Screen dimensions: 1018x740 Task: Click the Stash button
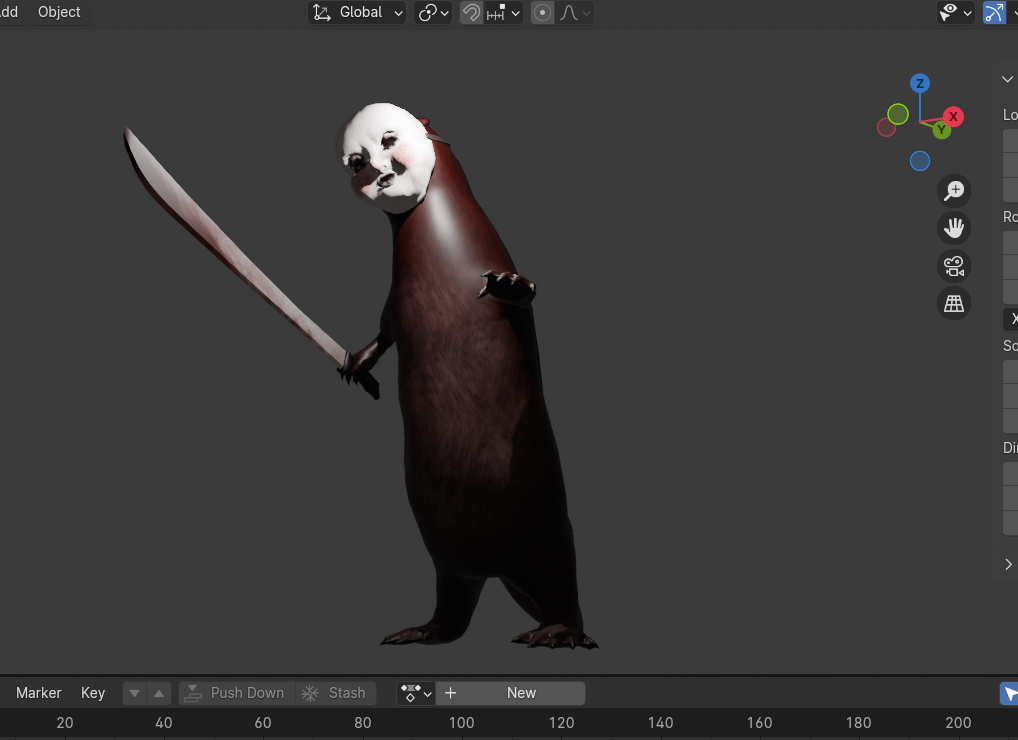coord(336,693)
